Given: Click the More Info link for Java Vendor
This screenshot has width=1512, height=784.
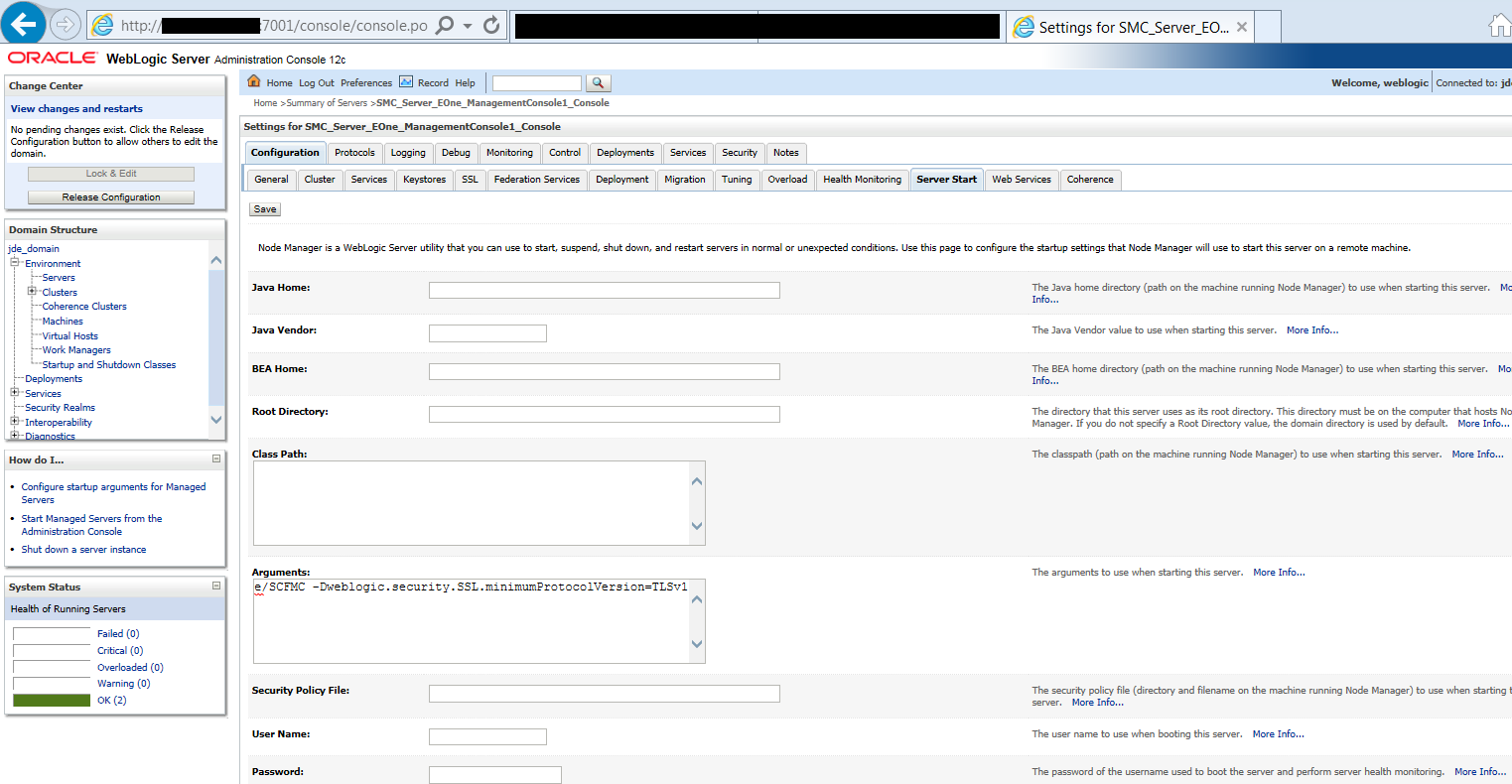Looking at the screenshot, I should 1312,330.
